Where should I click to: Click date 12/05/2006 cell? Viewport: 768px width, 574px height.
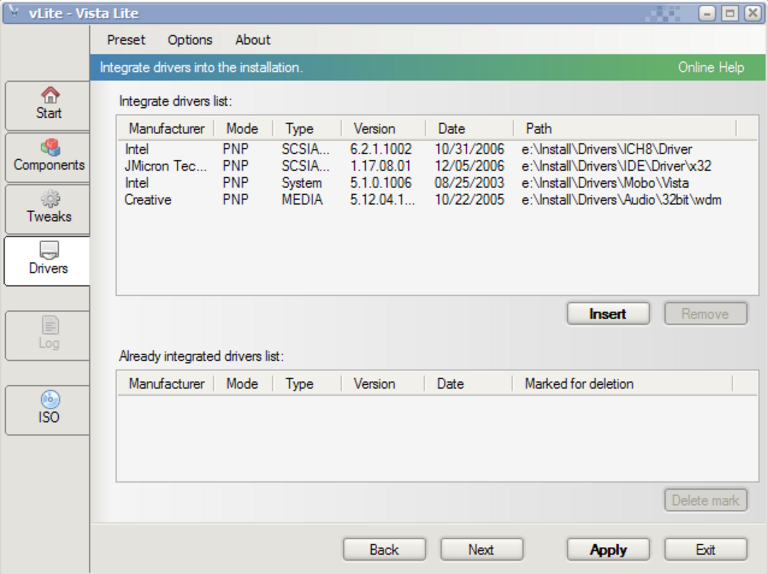point(469,166)
